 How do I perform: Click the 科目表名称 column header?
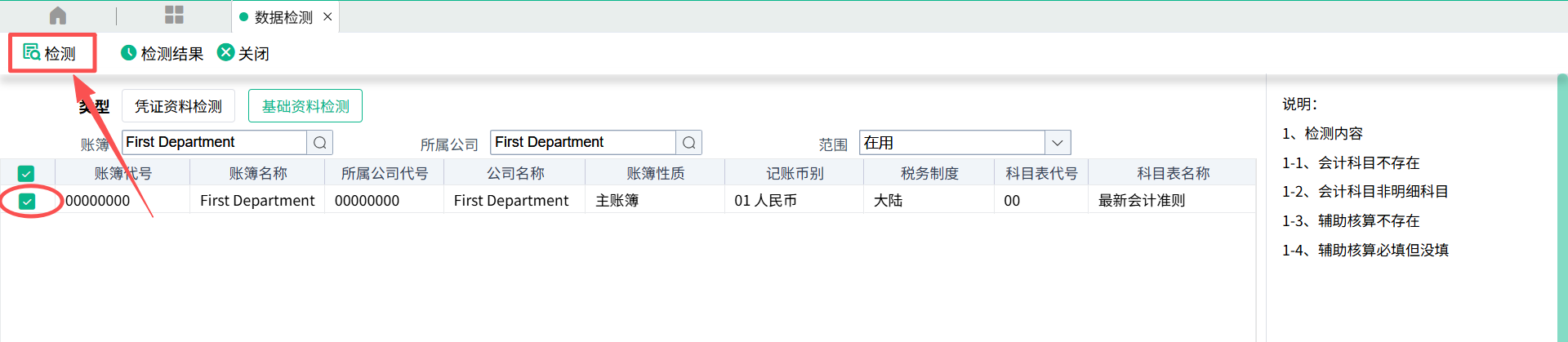[1173, 173]
